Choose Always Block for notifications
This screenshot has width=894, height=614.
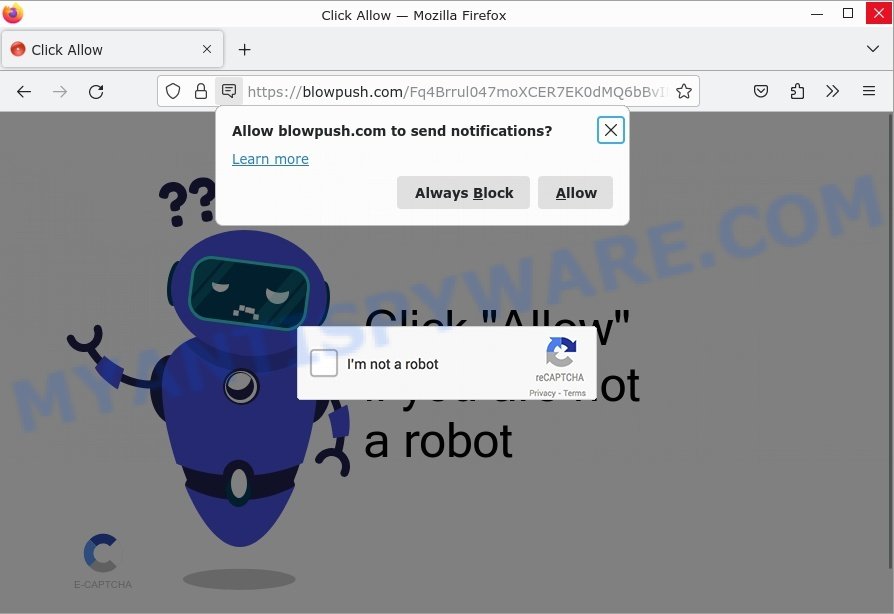coord(464,193)
